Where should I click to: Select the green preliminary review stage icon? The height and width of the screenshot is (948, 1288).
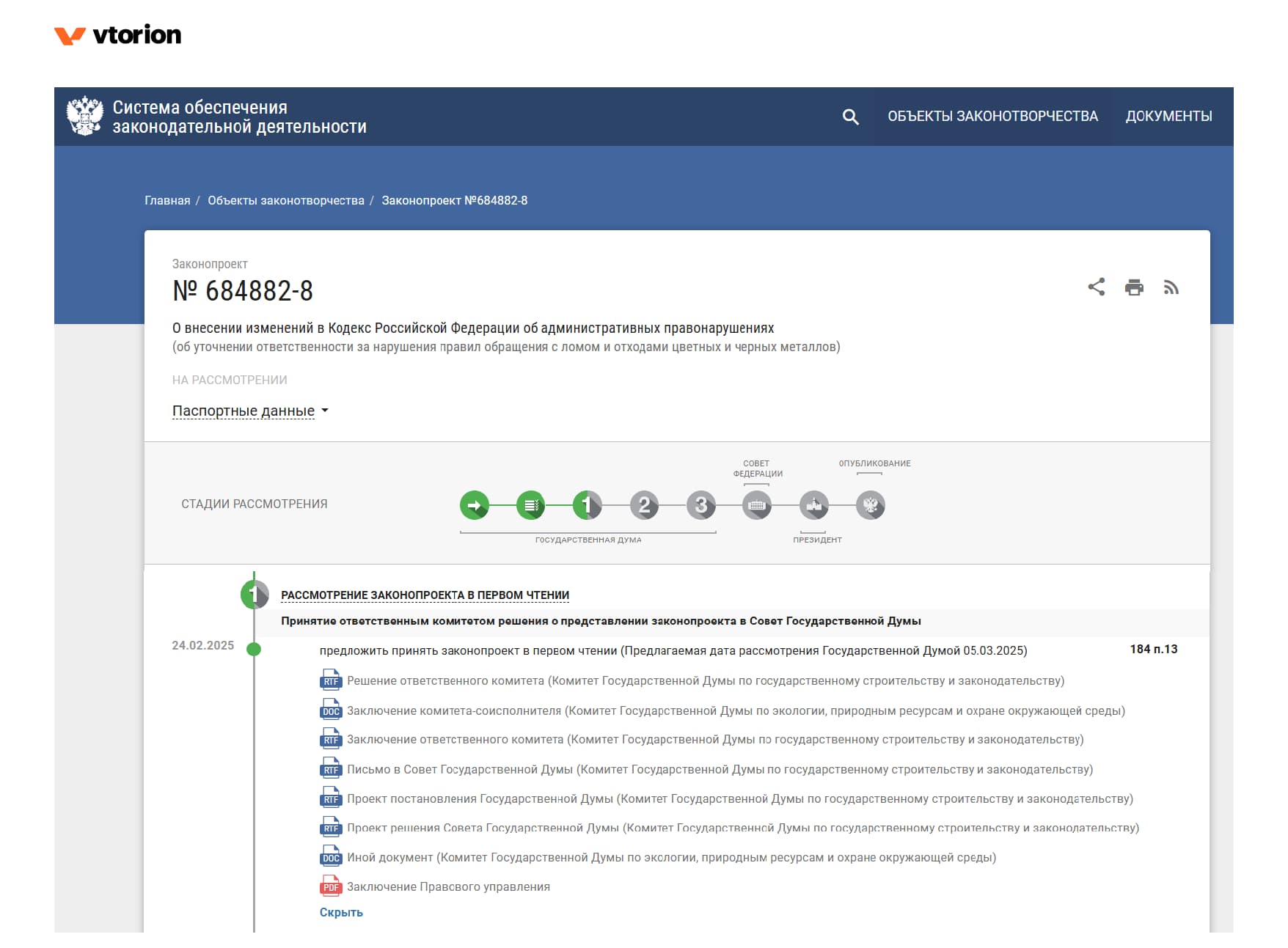tap(531, 505)
